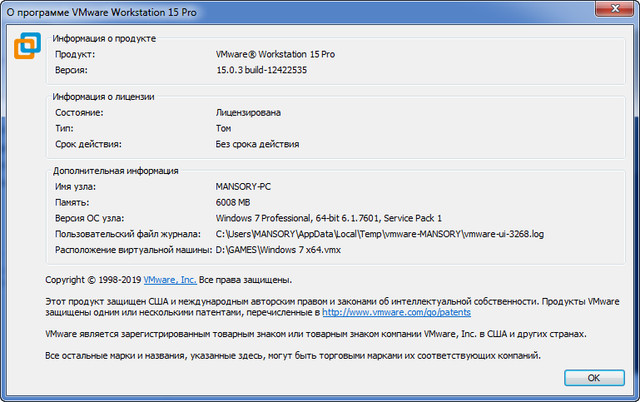Click the VMware Workstation logo icon
The image size is (640, 402).
point(27,46)
